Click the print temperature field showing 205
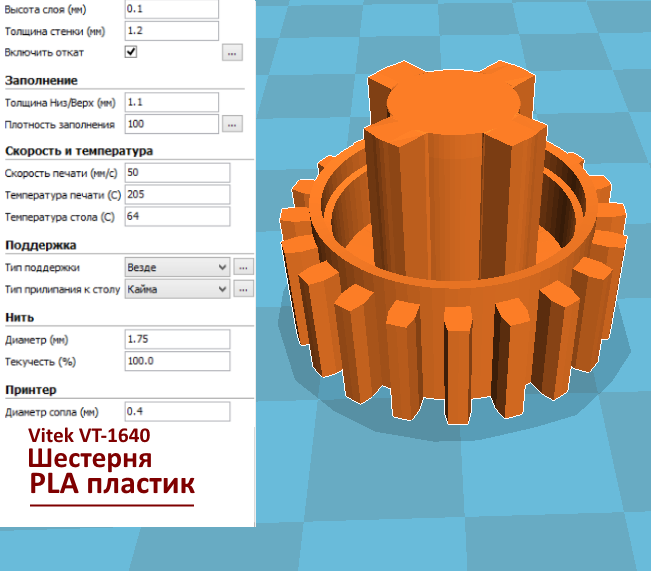Screen dimensions: 651x571 pyautogui.click(x=177, y=194)
